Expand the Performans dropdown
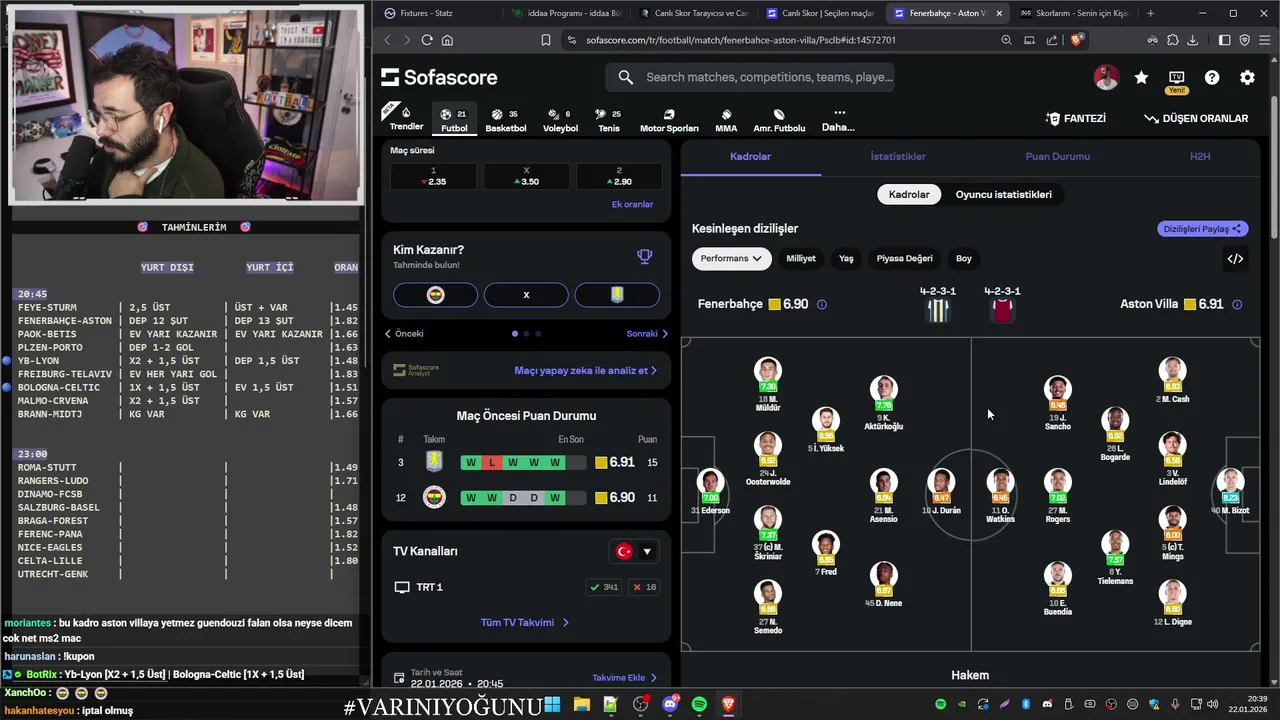Screen dimensions: 1280x720 coord(731,258)
